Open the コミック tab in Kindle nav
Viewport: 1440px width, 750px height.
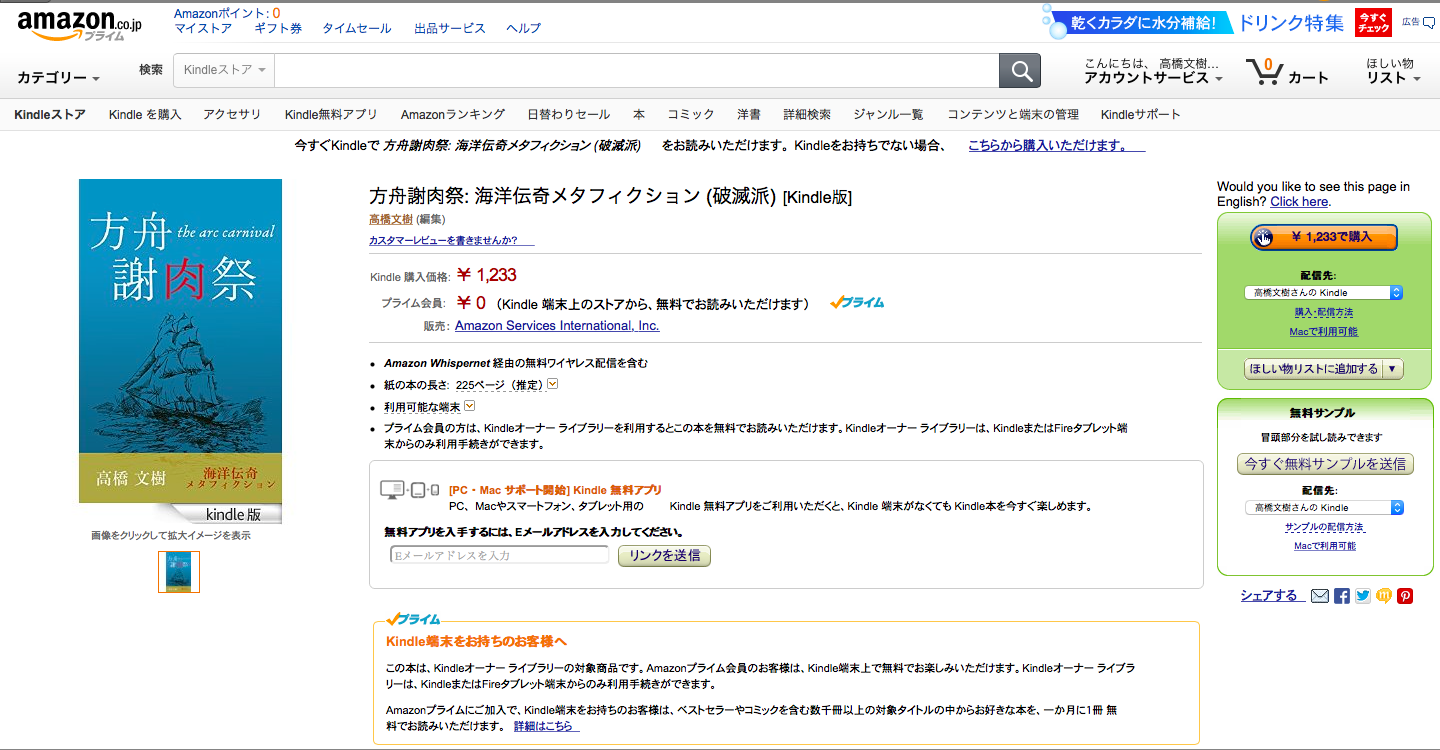coord(690,115)
